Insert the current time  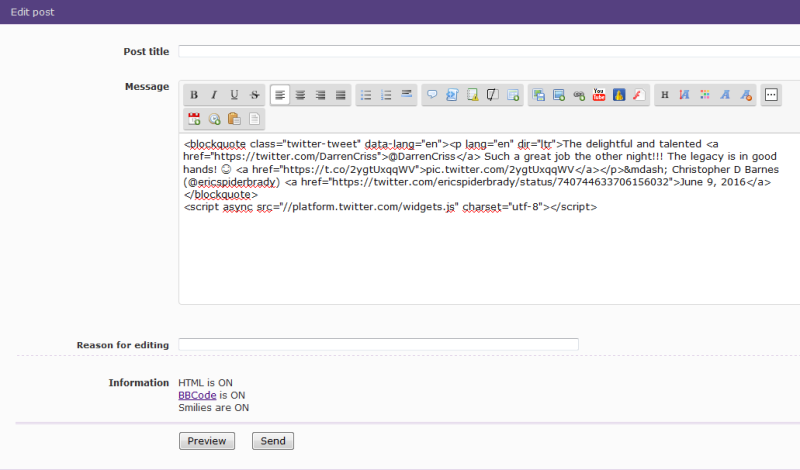pos(214,119)
